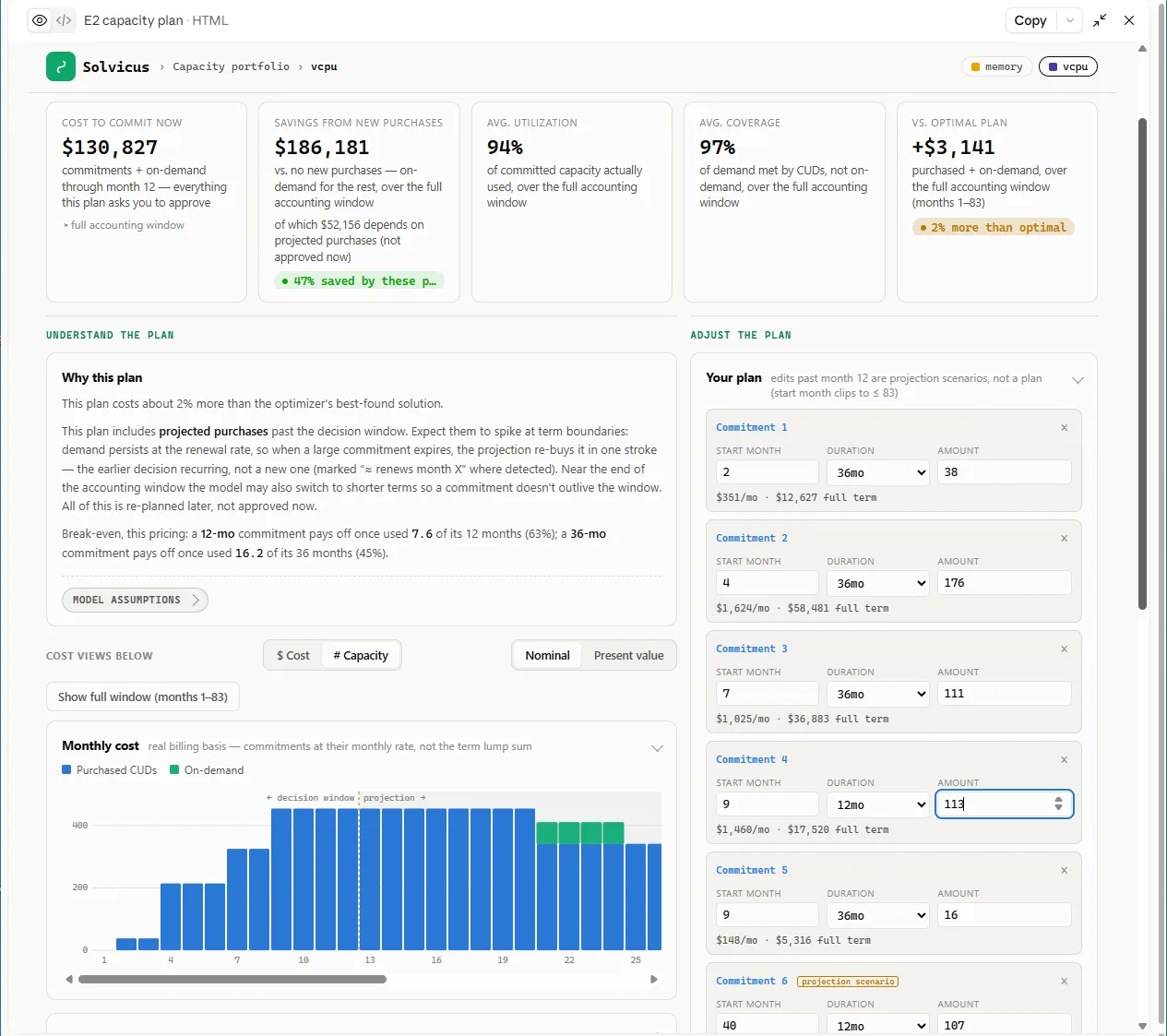Remove Commitment 4 with its X

(1065, 759)
